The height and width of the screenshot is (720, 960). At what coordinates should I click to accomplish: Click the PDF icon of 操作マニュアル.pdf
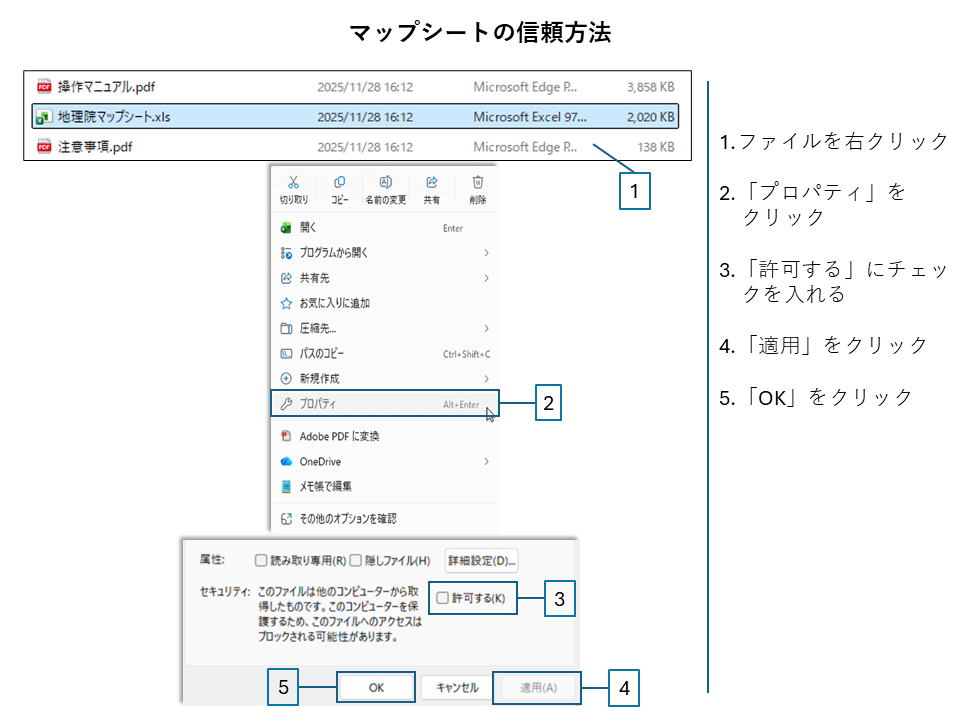(x=44, y=87)
